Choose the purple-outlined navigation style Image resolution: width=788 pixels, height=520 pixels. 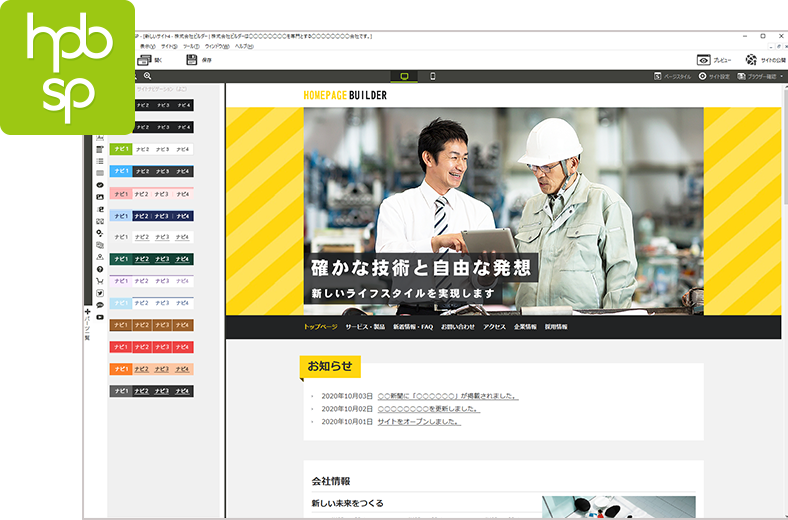(151, 281)
